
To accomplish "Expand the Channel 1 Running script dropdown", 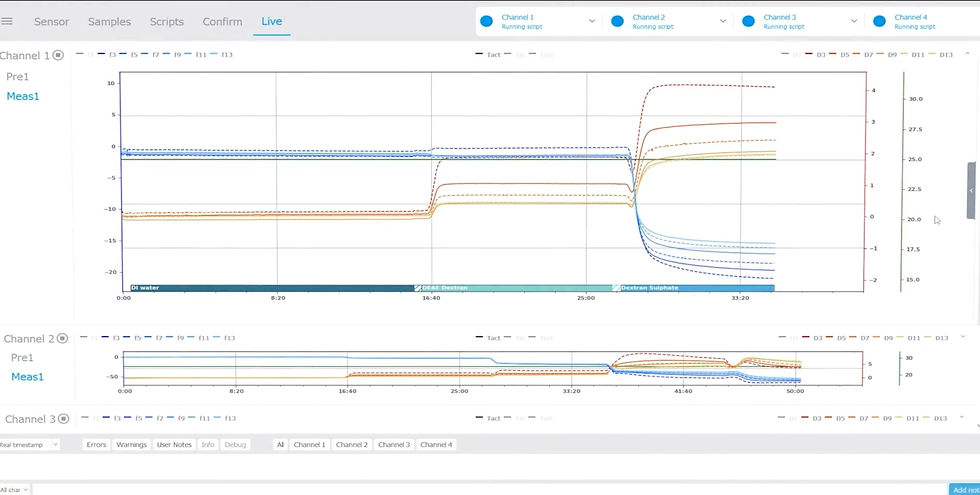I will (592, 21).
